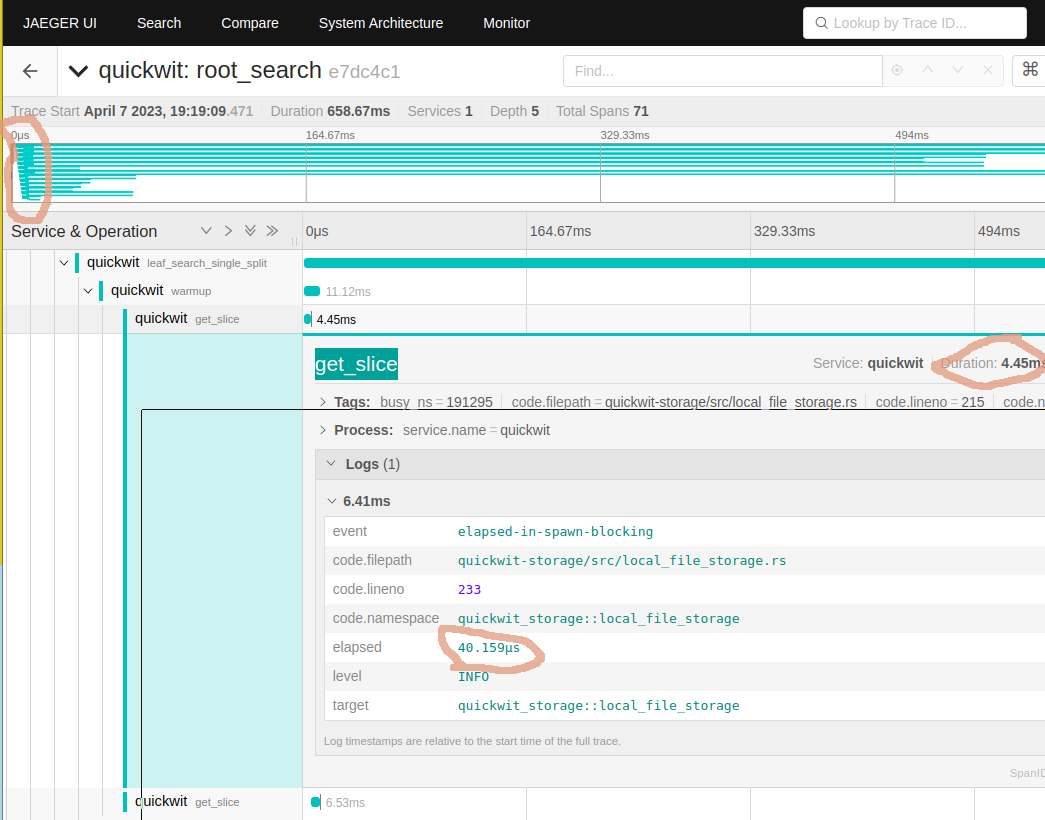Viewport: 1045px width, 820px height.
Task: Jump to the previous search result arrow
Action: point(928,69)
